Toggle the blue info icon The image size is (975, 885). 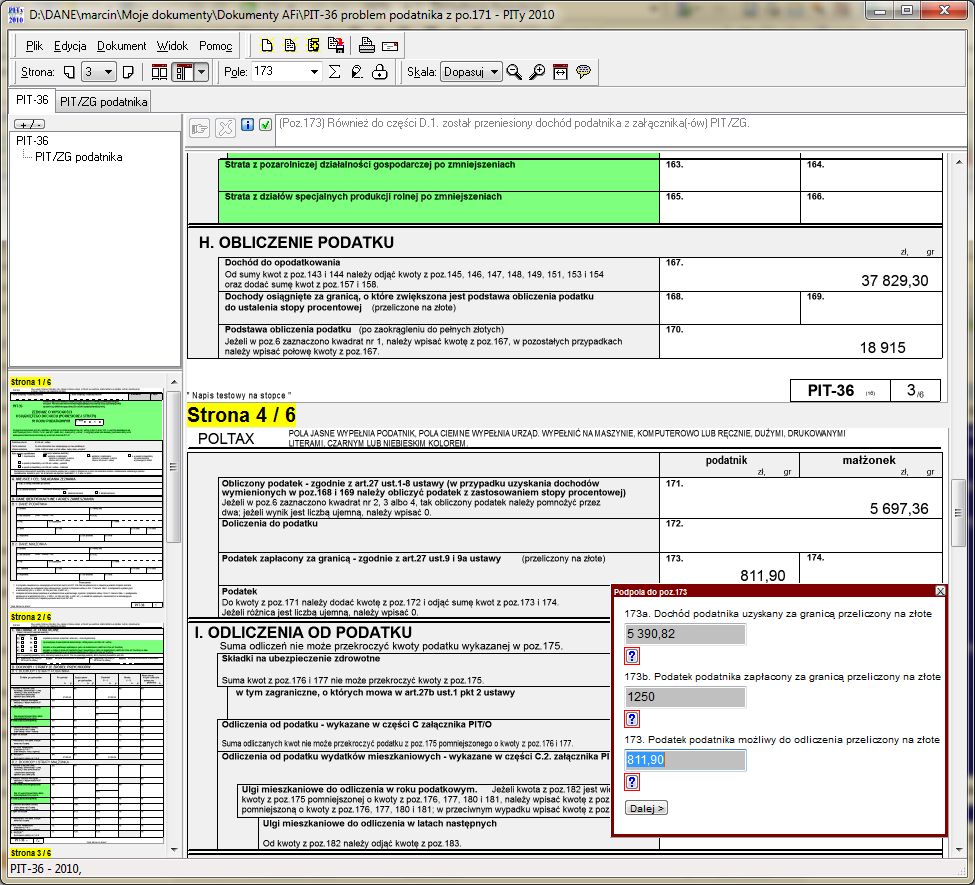pyautogui.click(x=248, y=126)
